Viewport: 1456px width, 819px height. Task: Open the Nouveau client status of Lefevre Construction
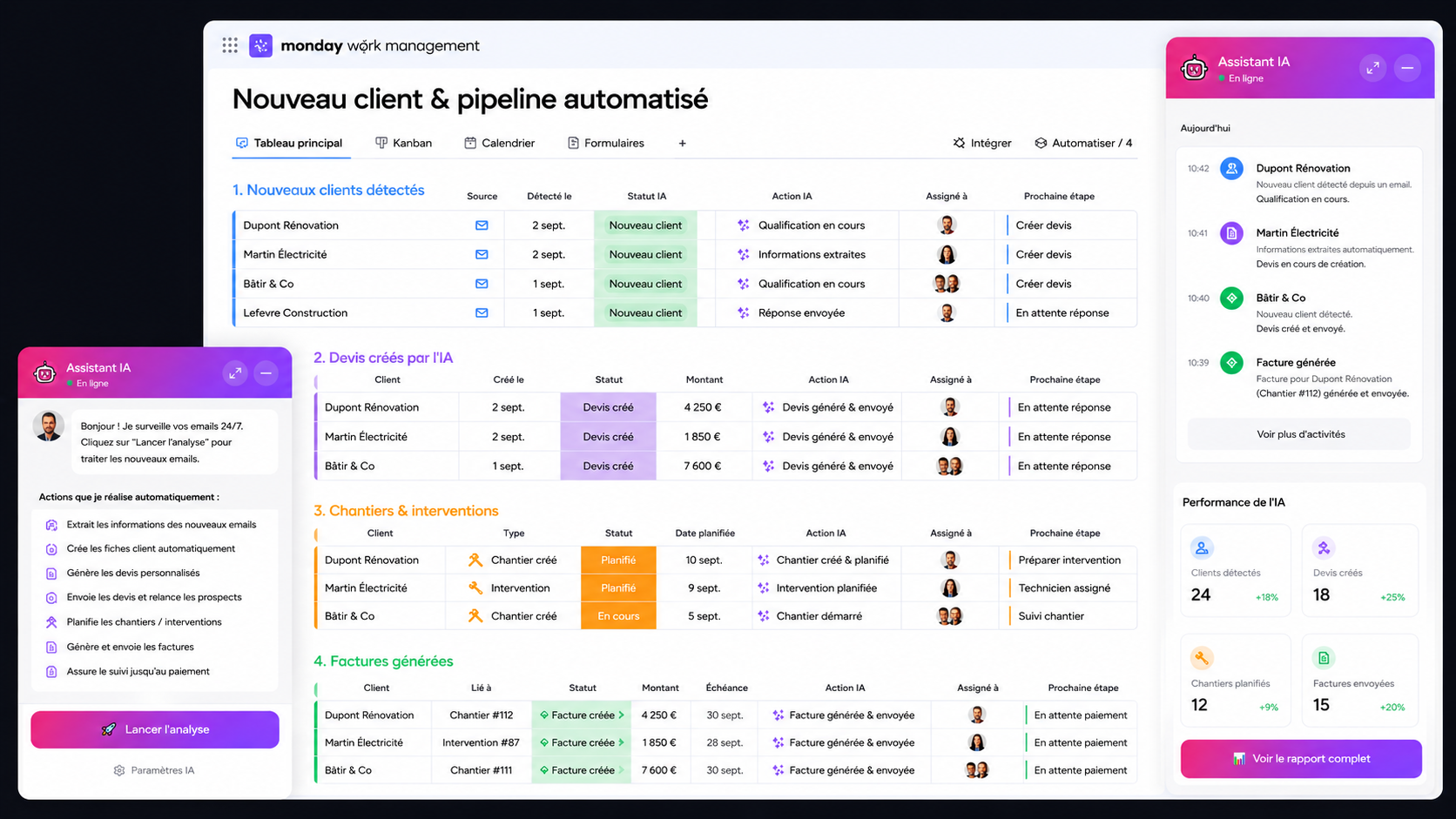click(645, 313)
